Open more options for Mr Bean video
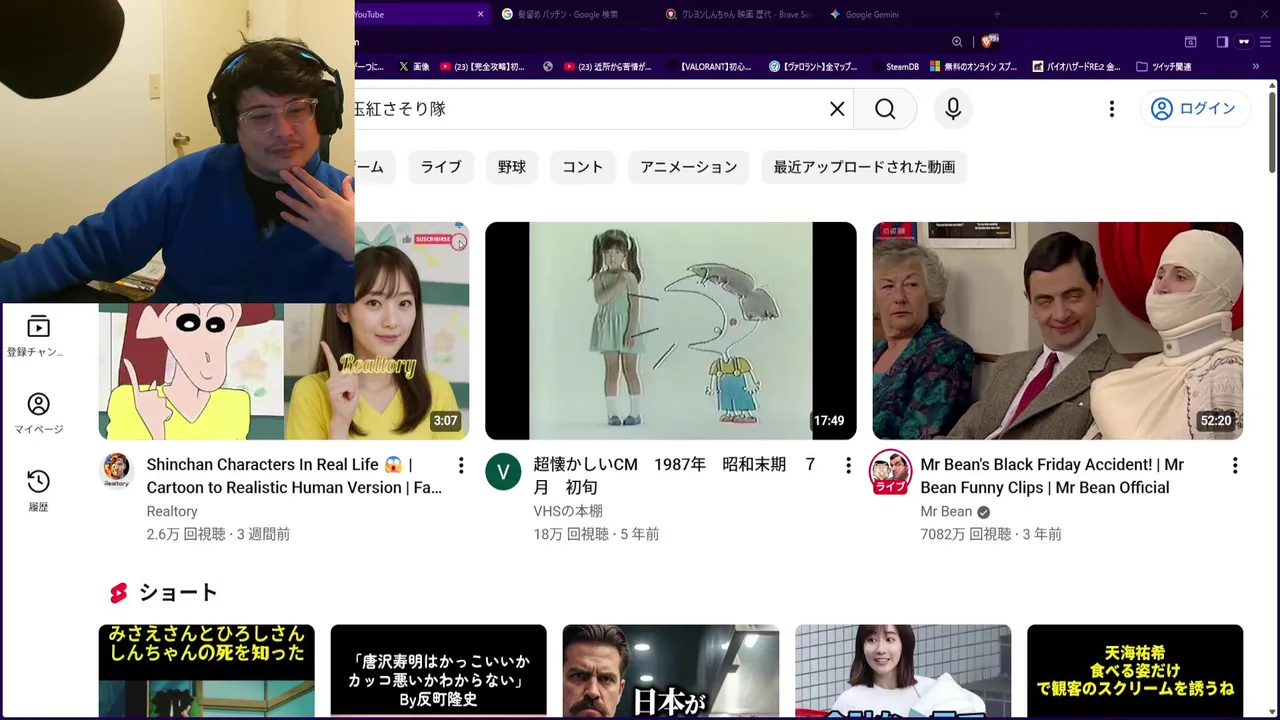Image resolution: width=1280 pixels, height=720 pixels. pos(1235,465)
